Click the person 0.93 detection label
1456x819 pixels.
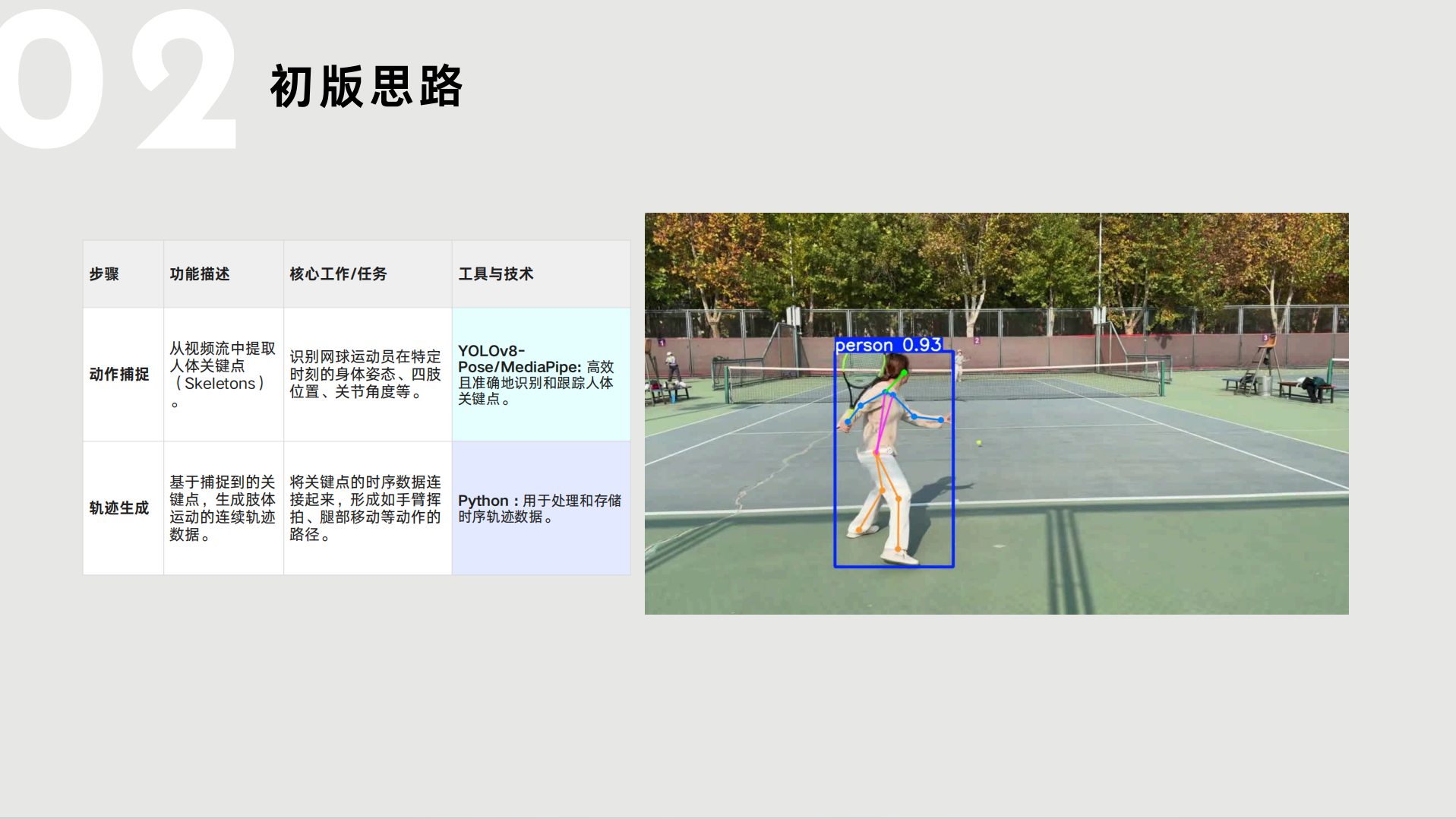click(x=889, y=345)
